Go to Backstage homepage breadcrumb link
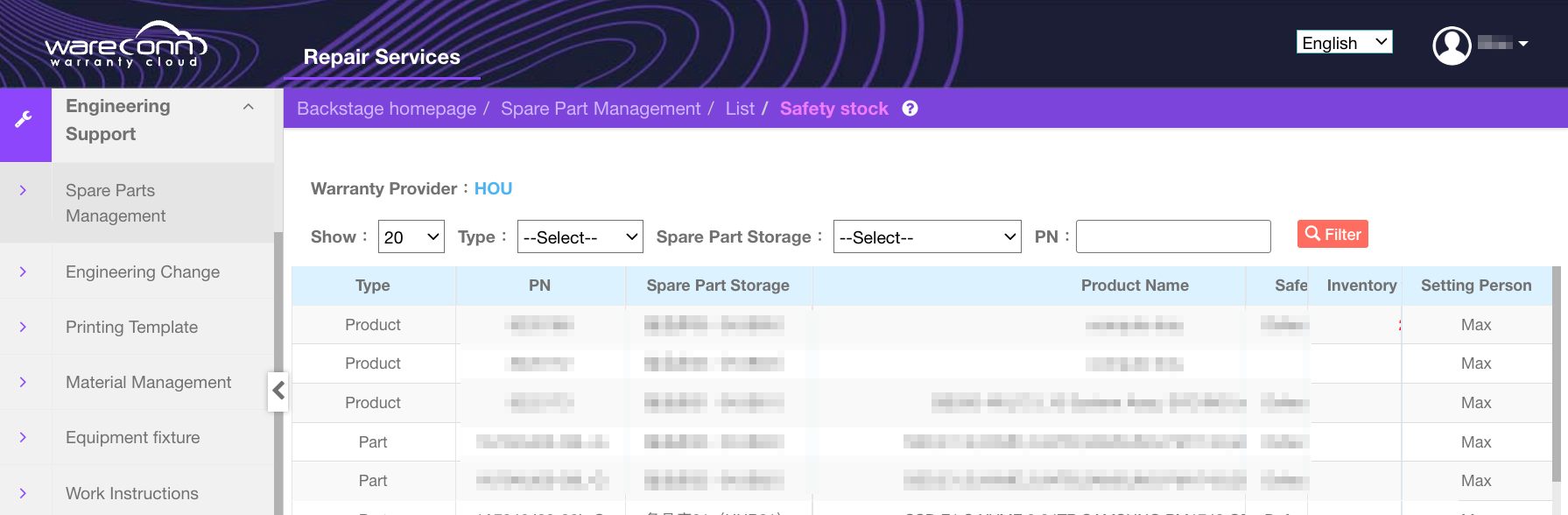This screenshot has height=515, width=1568. [386, 109]
